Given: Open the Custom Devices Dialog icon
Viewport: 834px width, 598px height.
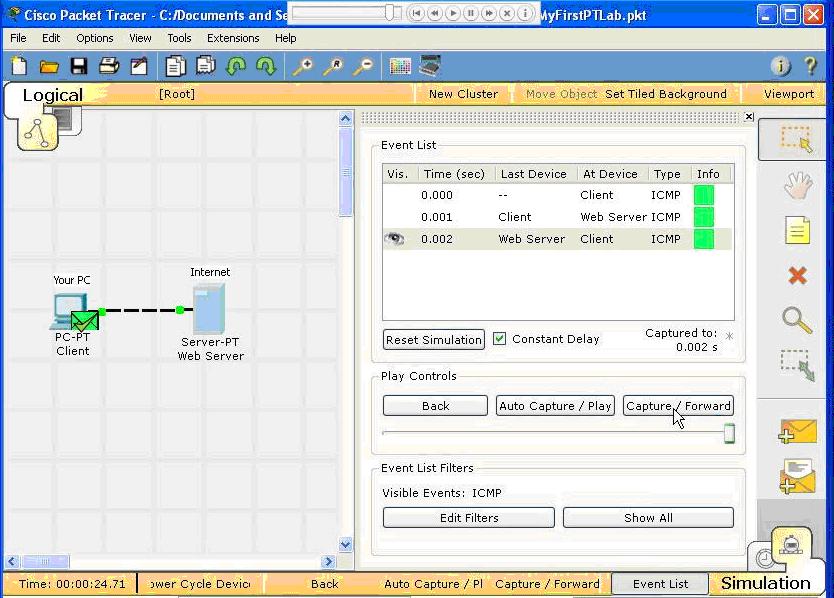Looking at the screenshot, I should (430, 65).
